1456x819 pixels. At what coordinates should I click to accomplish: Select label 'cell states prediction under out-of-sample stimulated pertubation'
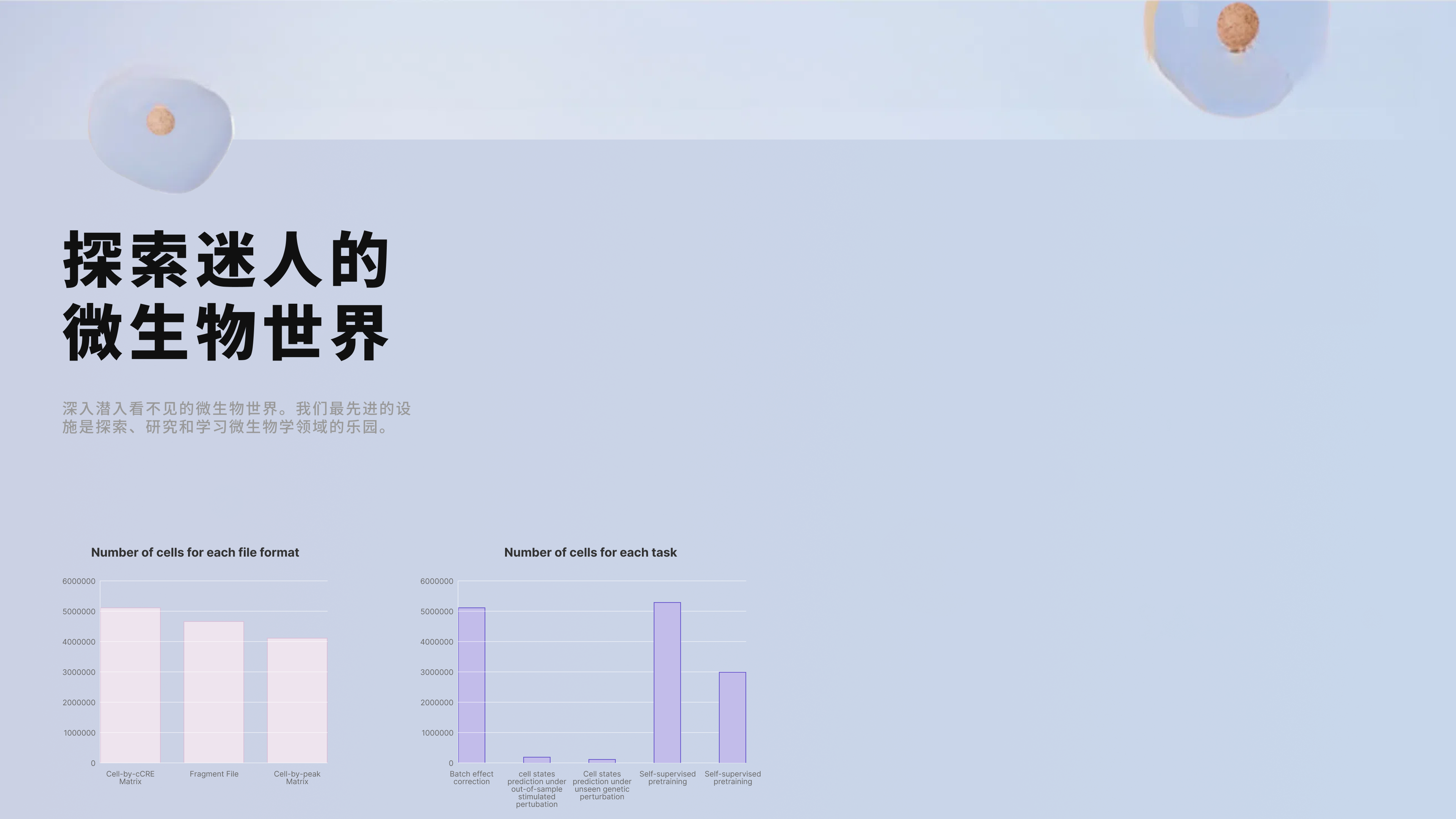(x=537, y=789)
